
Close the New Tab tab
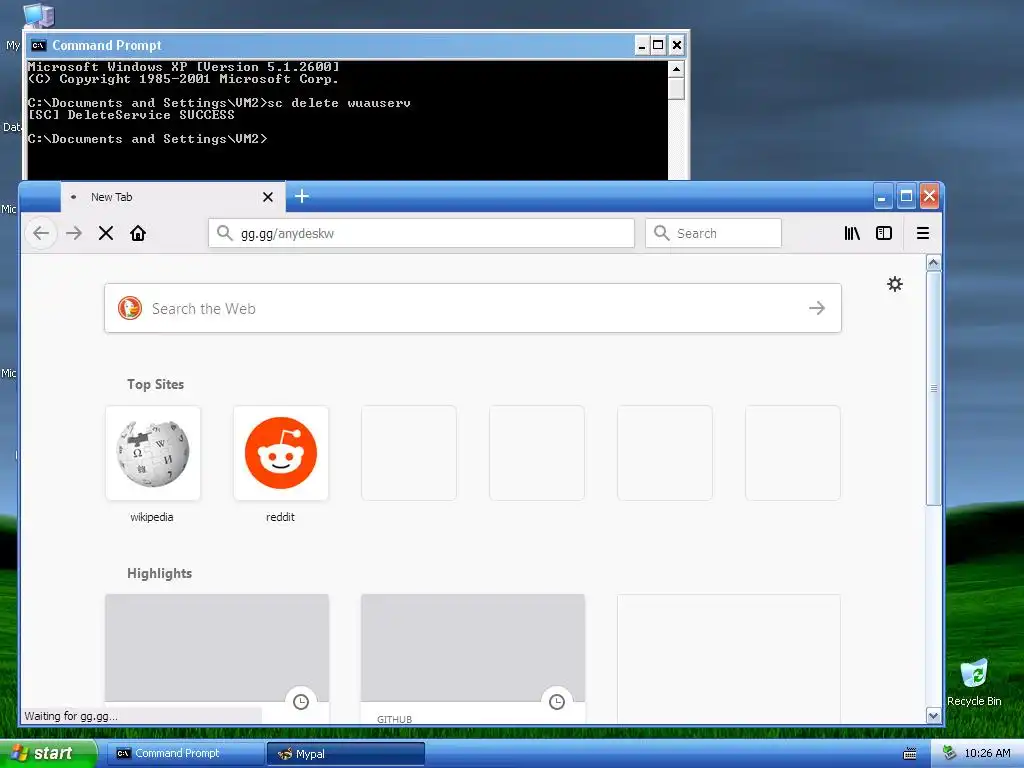pyautogui.click(x=268, y=197)
